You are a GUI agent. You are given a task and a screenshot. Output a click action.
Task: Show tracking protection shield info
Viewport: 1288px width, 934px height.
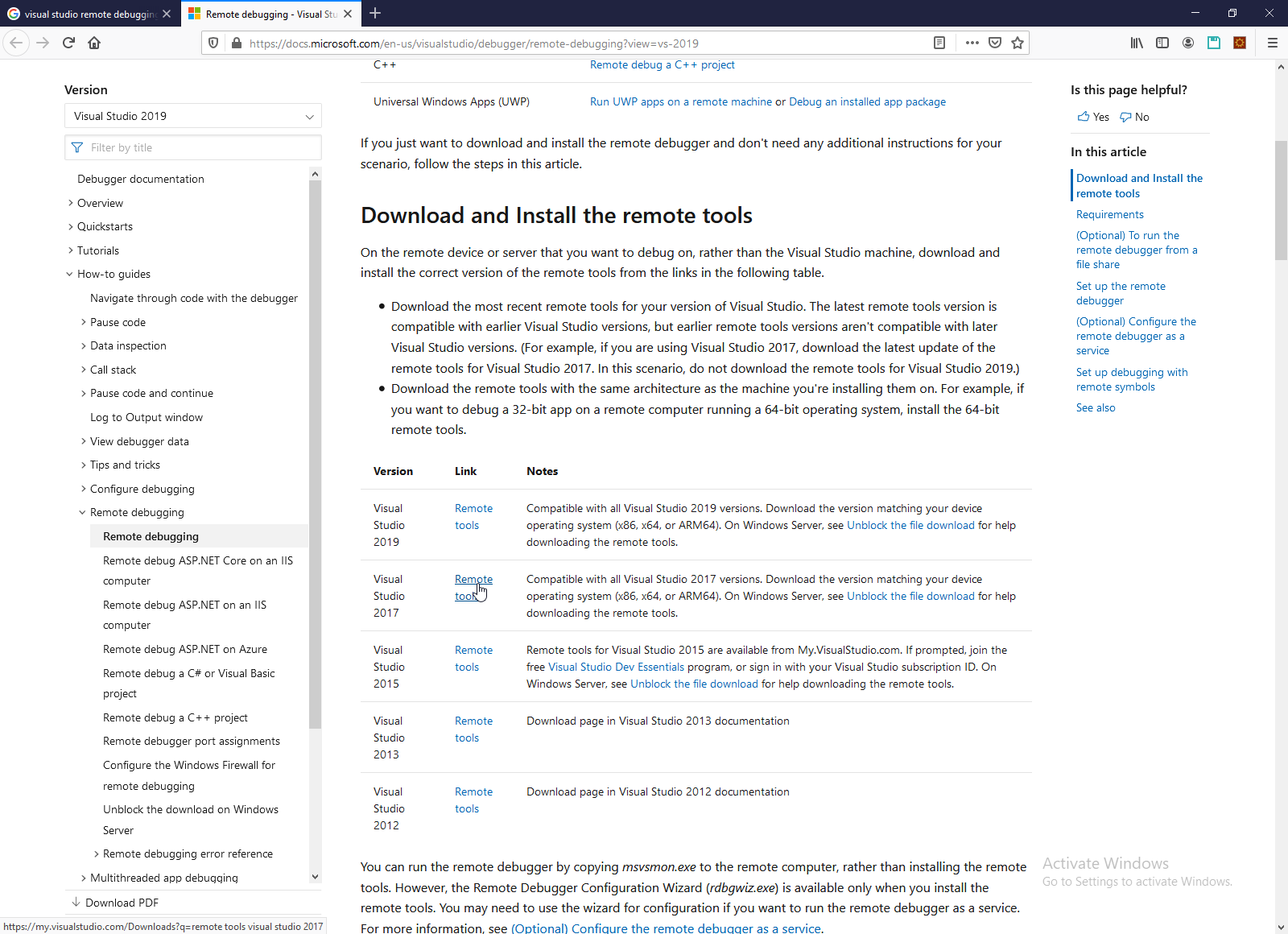213,43
